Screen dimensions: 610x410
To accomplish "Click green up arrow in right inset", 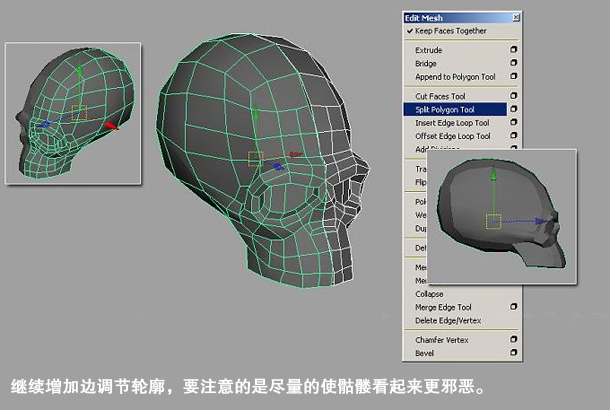I will 493,174.
